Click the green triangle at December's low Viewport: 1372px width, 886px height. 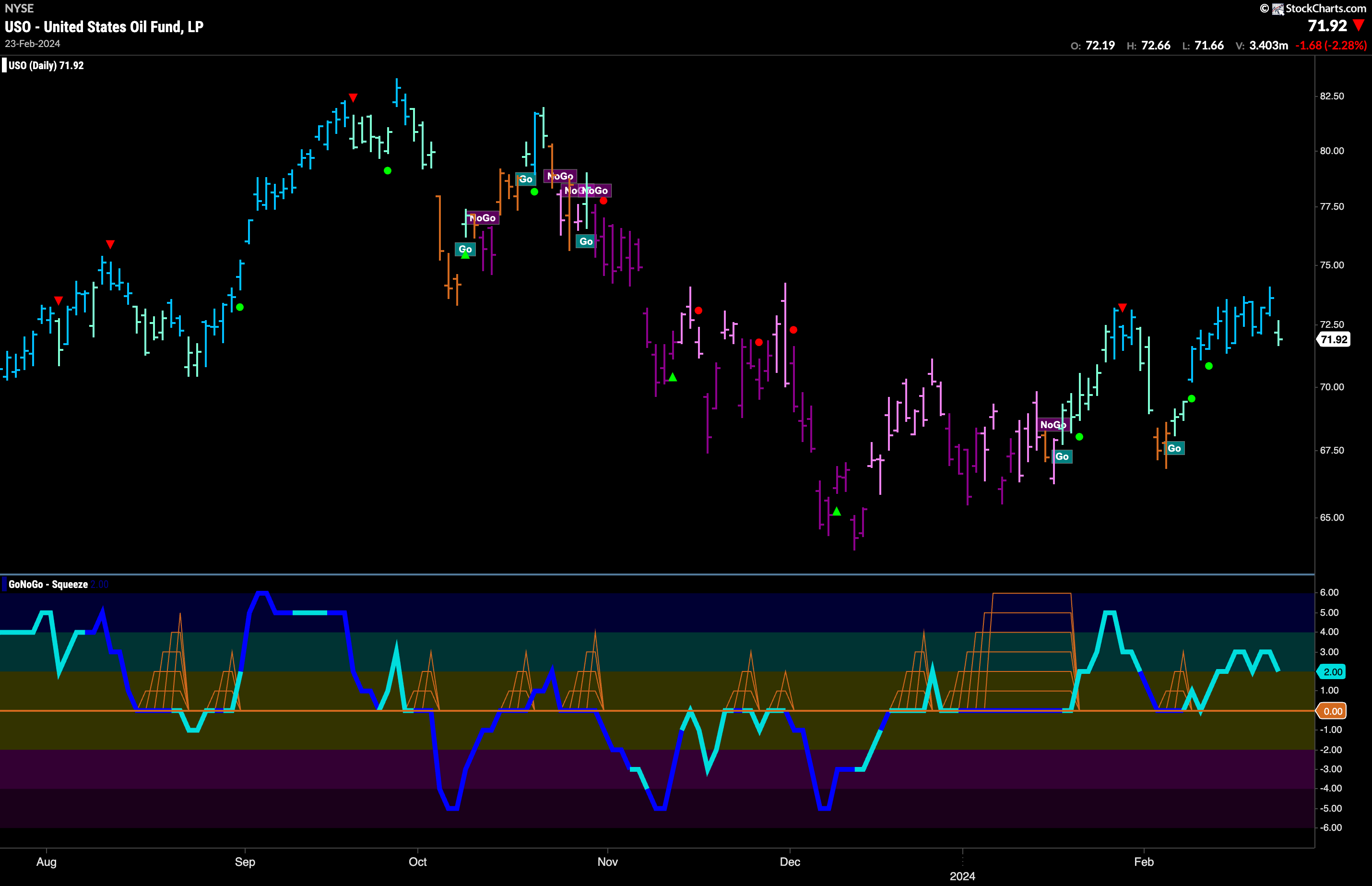pos(837,512)
